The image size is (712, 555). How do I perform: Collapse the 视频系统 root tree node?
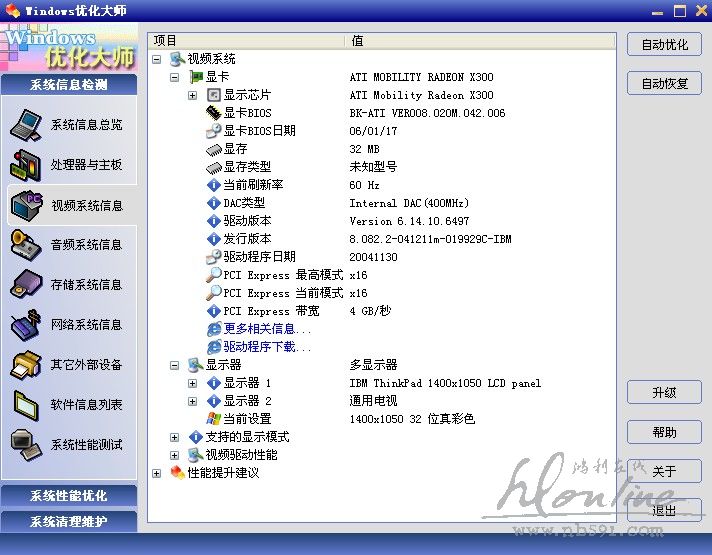click(157, 60)
